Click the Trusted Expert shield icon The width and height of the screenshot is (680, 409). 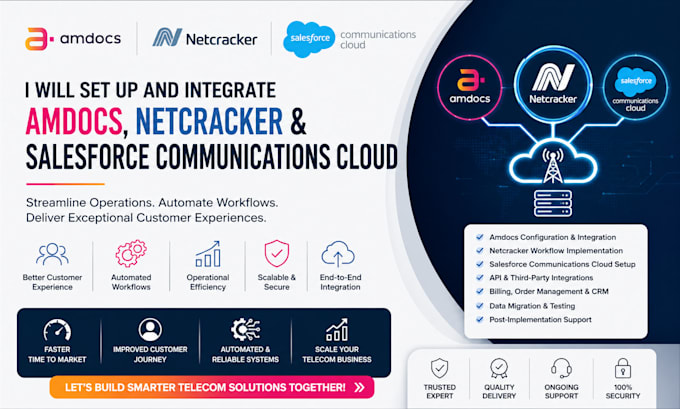tap(439, 368)
